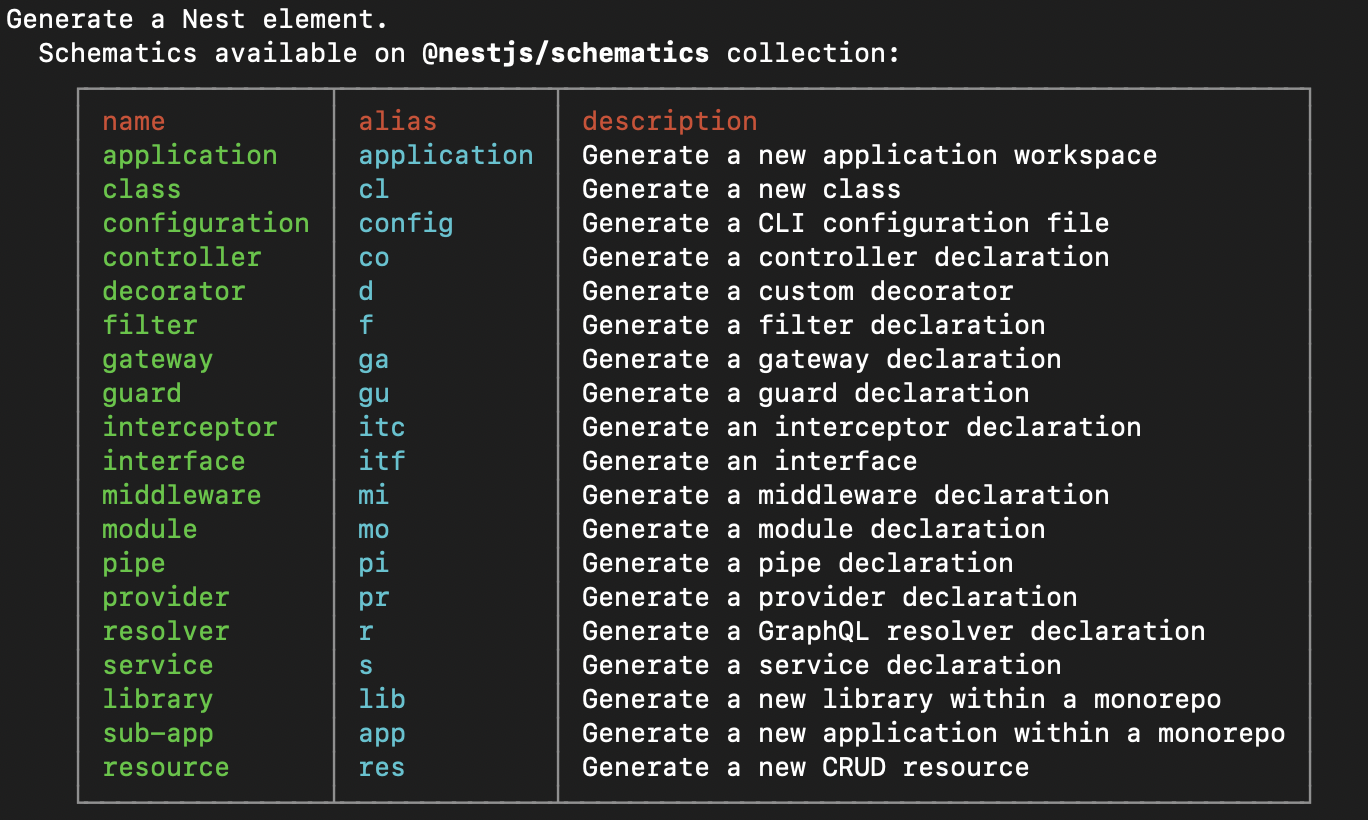The height and width of the screenshot is (820, 1368).
Task: Click 'Generate a new application workspace' description
Action: pyautogui.click(x=870, y=156)
